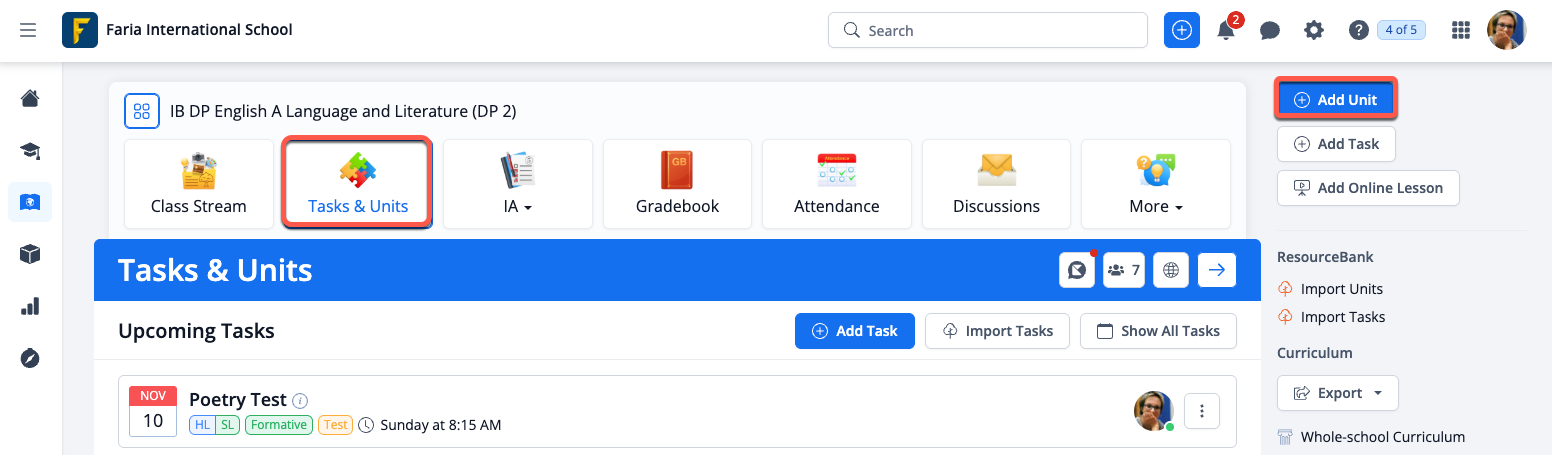This screenshot has height=455, width=1552.
Task: Open the Export dropdown
Action: [1337, 393]
